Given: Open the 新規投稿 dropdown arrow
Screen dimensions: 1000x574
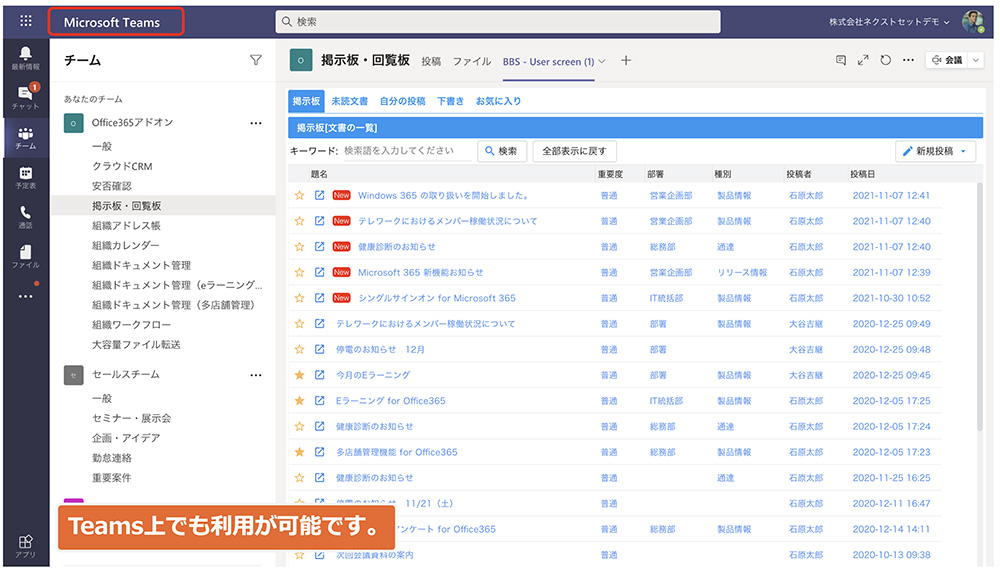Looking at the screenshot, I should [x=963, y=151].
